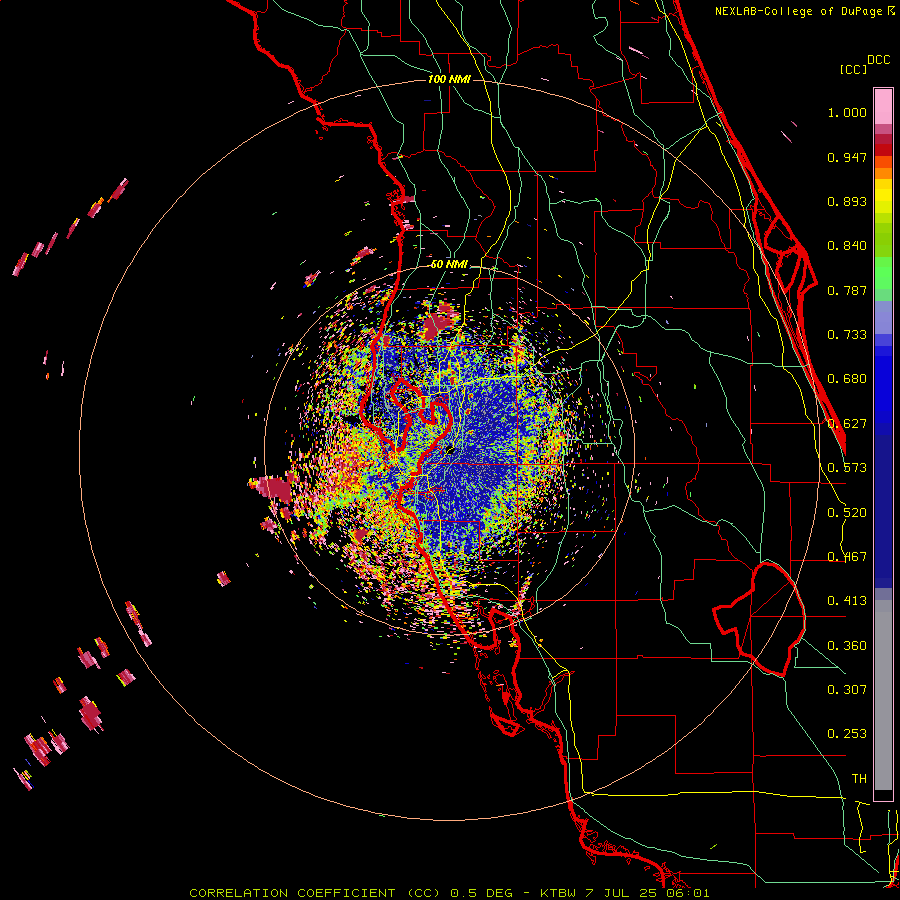
Task: Select the 0.253 scale value
Action: pyautogui.click(x=847, y=734)
